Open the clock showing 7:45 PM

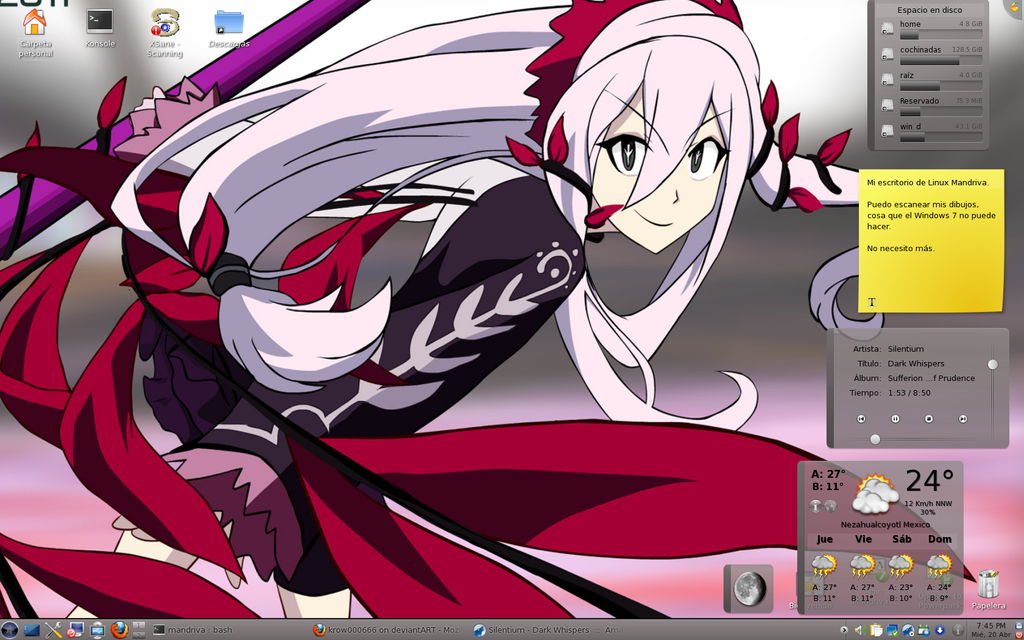point(991,630)
